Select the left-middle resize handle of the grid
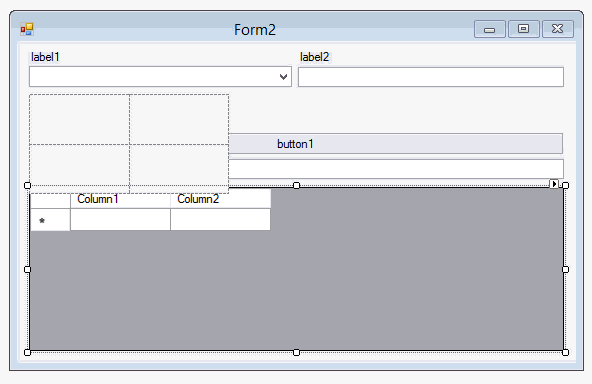This screenshot has height=384, width=592. (x=27, y=269)
